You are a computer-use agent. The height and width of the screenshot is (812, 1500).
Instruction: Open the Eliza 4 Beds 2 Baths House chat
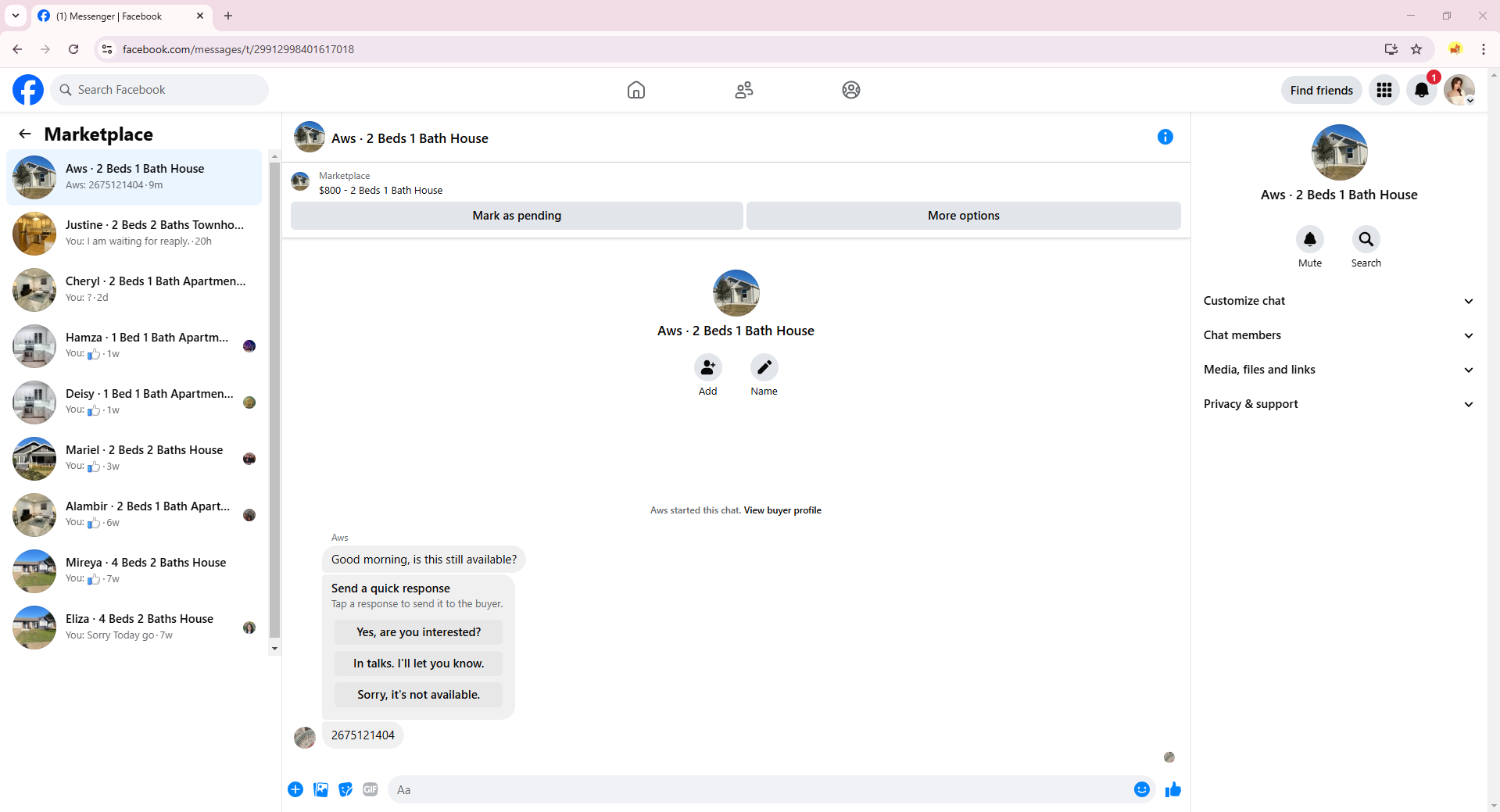[x=134, y=628]
